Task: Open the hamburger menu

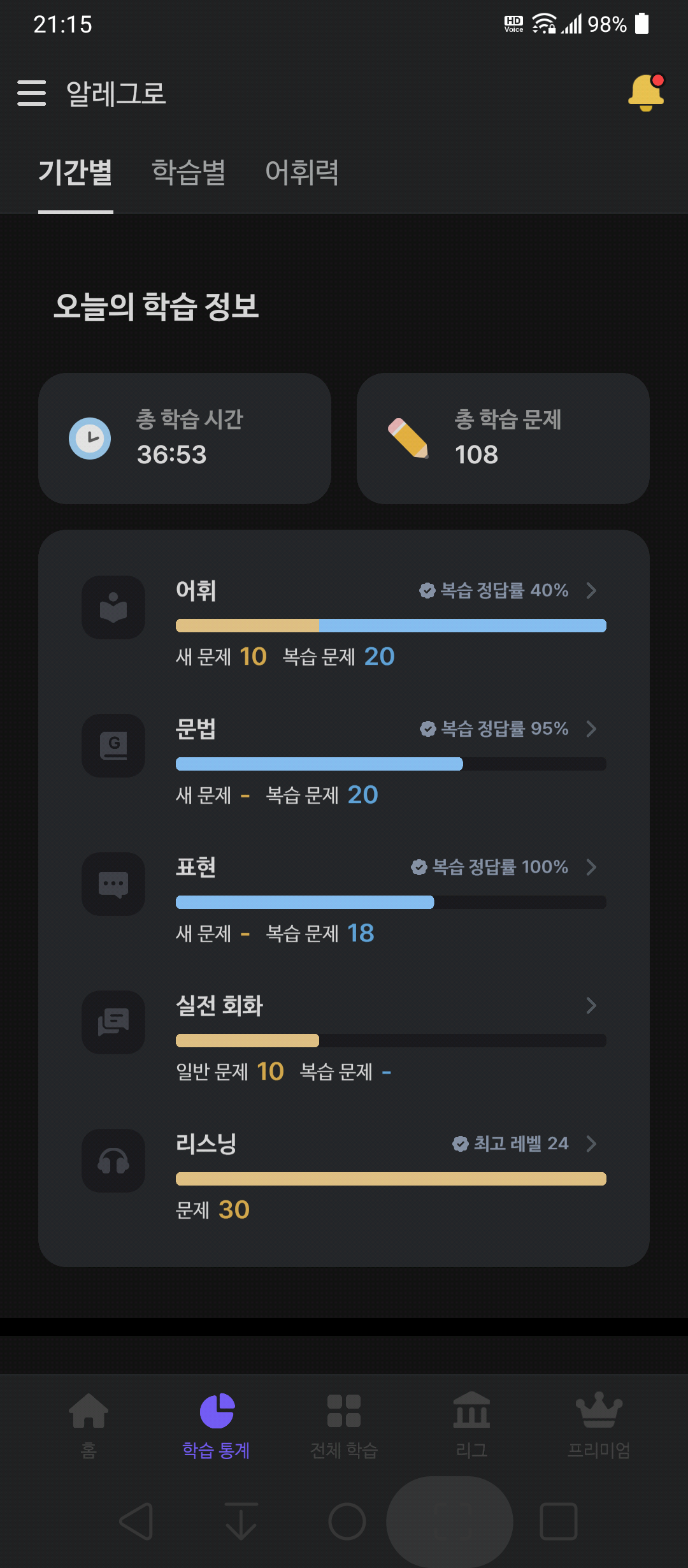Action: 32,93
